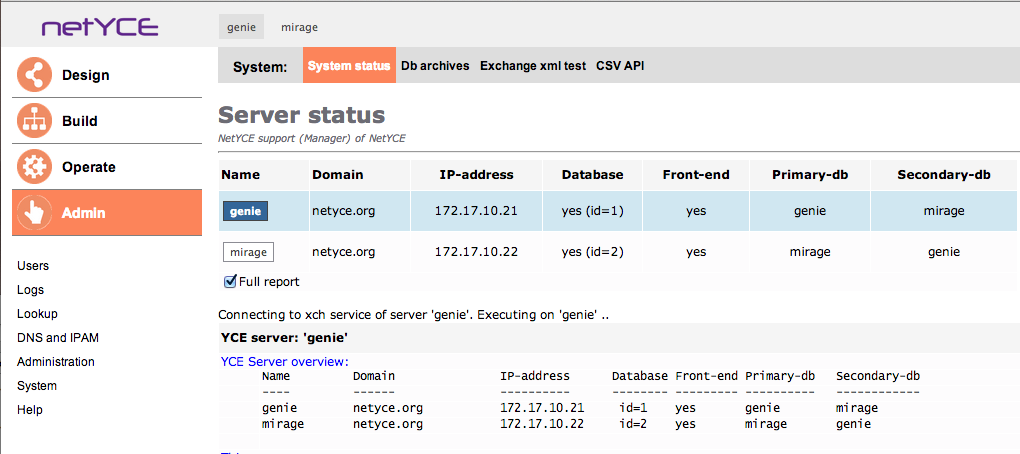Uncheck the Full report checkbox
Image resolution: width=1020 pixels, height=454 pixels.
(x=230, y=281)
